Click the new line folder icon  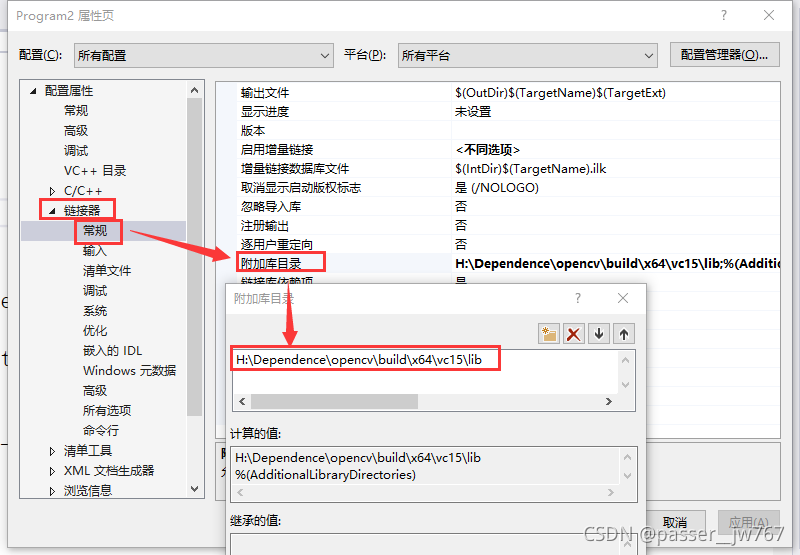pos(549,334)
